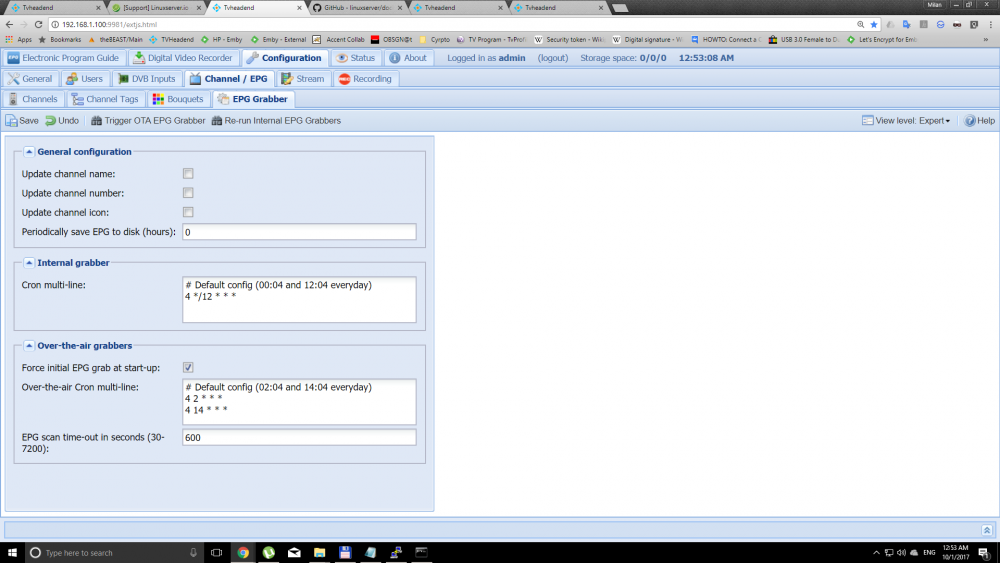1000x563 pixels.
Task: Click the Periodically save EPG to disk field
Action: pos(299,232)
